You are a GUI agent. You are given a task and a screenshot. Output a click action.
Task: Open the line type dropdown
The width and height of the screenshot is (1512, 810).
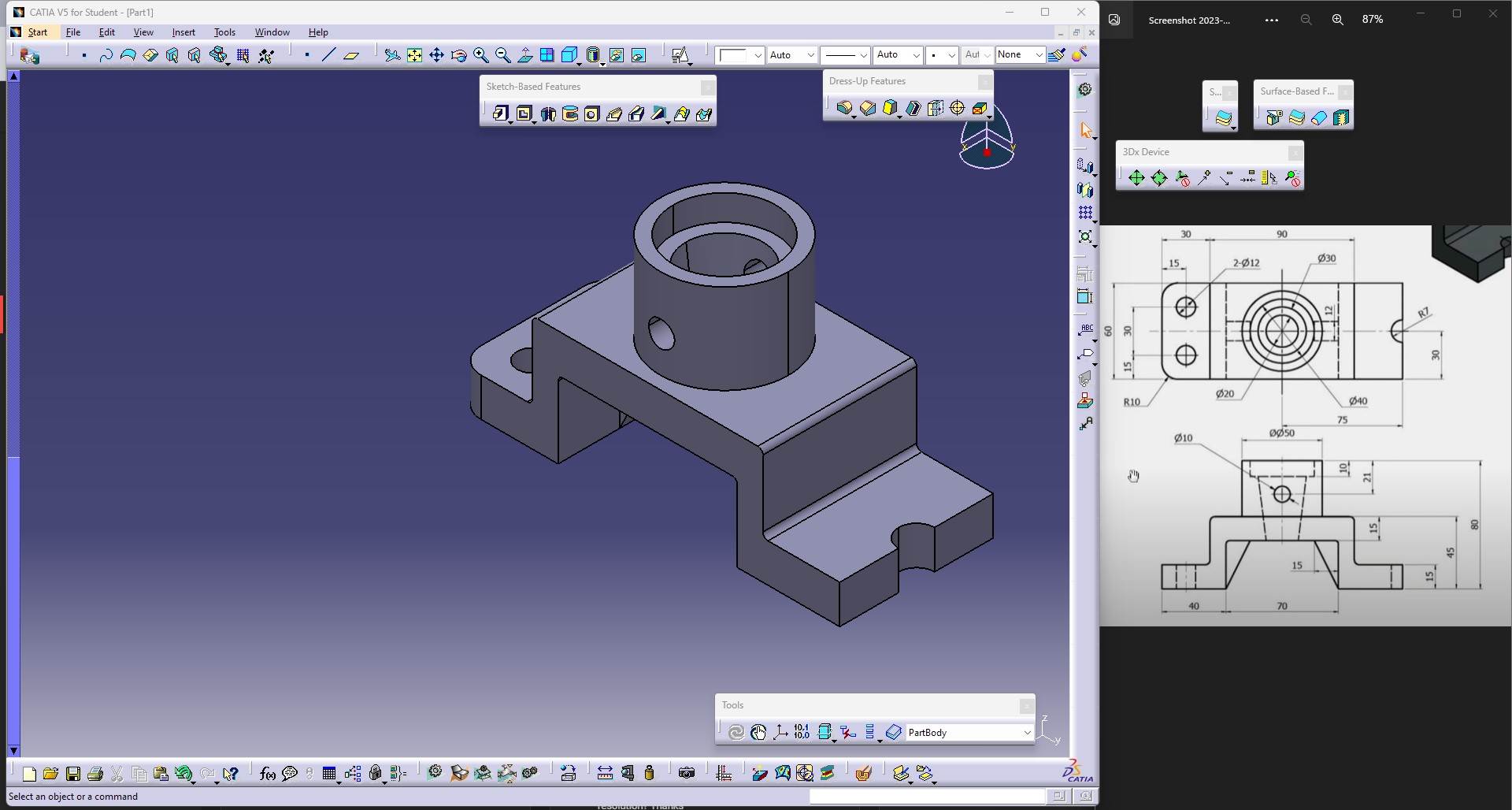tap(863, 55)
